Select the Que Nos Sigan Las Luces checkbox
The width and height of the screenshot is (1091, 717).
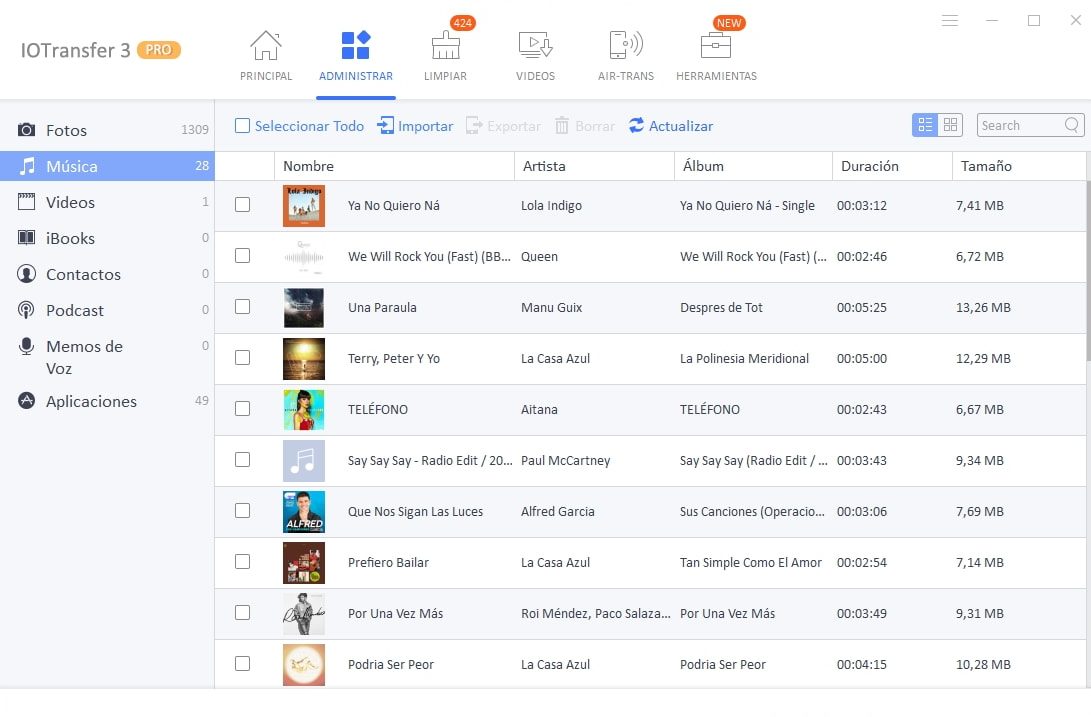coord(242,510)
